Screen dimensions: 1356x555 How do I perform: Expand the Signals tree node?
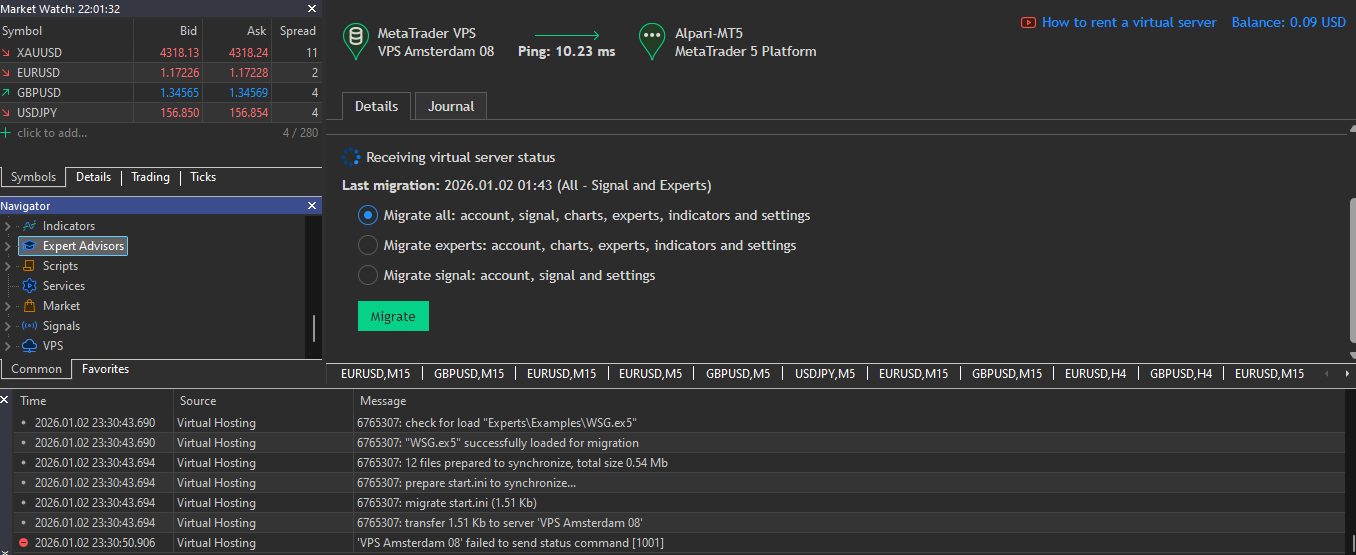(x=8, y=326)
